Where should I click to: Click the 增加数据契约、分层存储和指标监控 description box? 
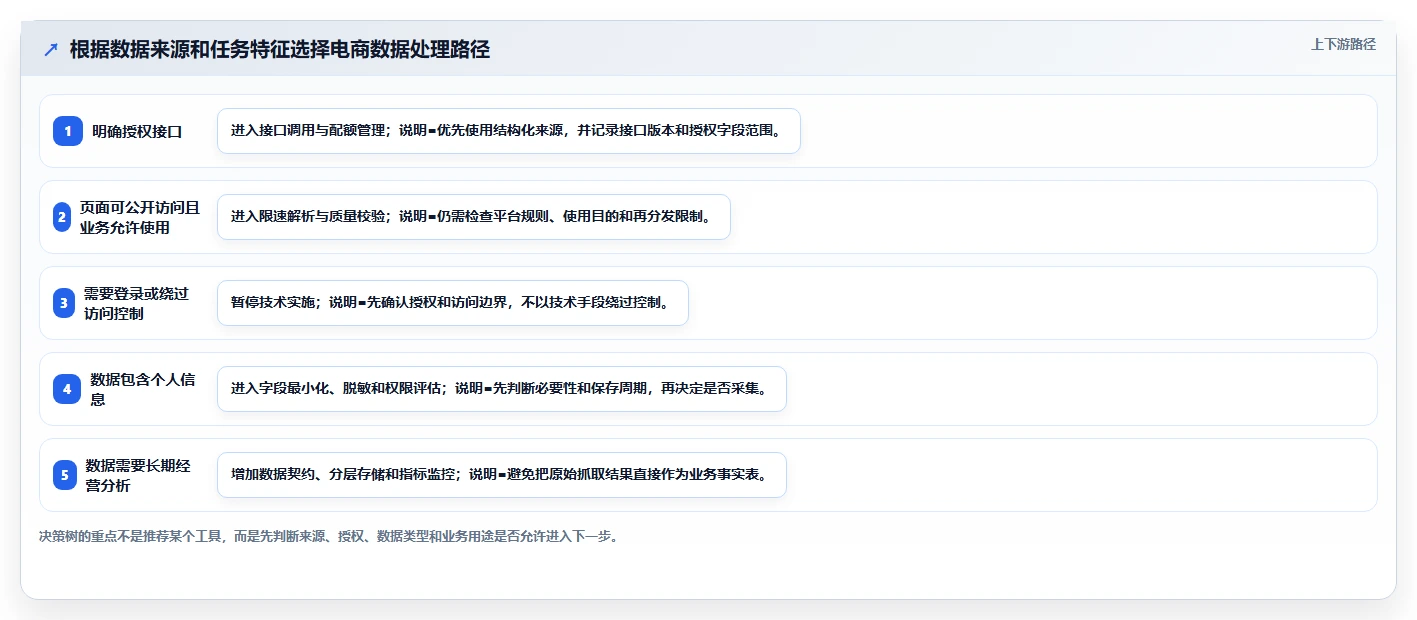click(x=502, y=475)
